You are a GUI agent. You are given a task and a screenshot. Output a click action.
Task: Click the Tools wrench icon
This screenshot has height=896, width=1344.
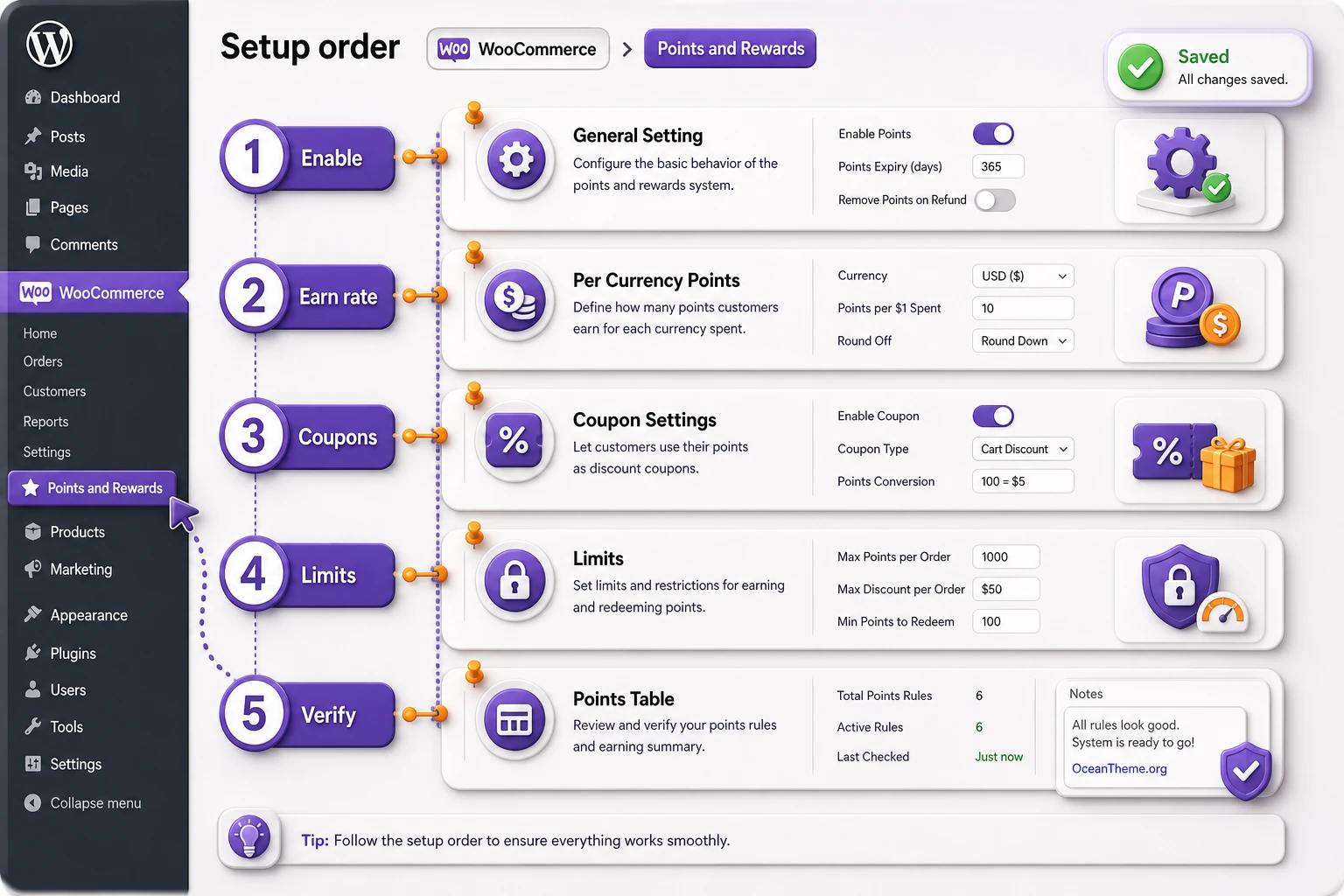coord(33,726)
